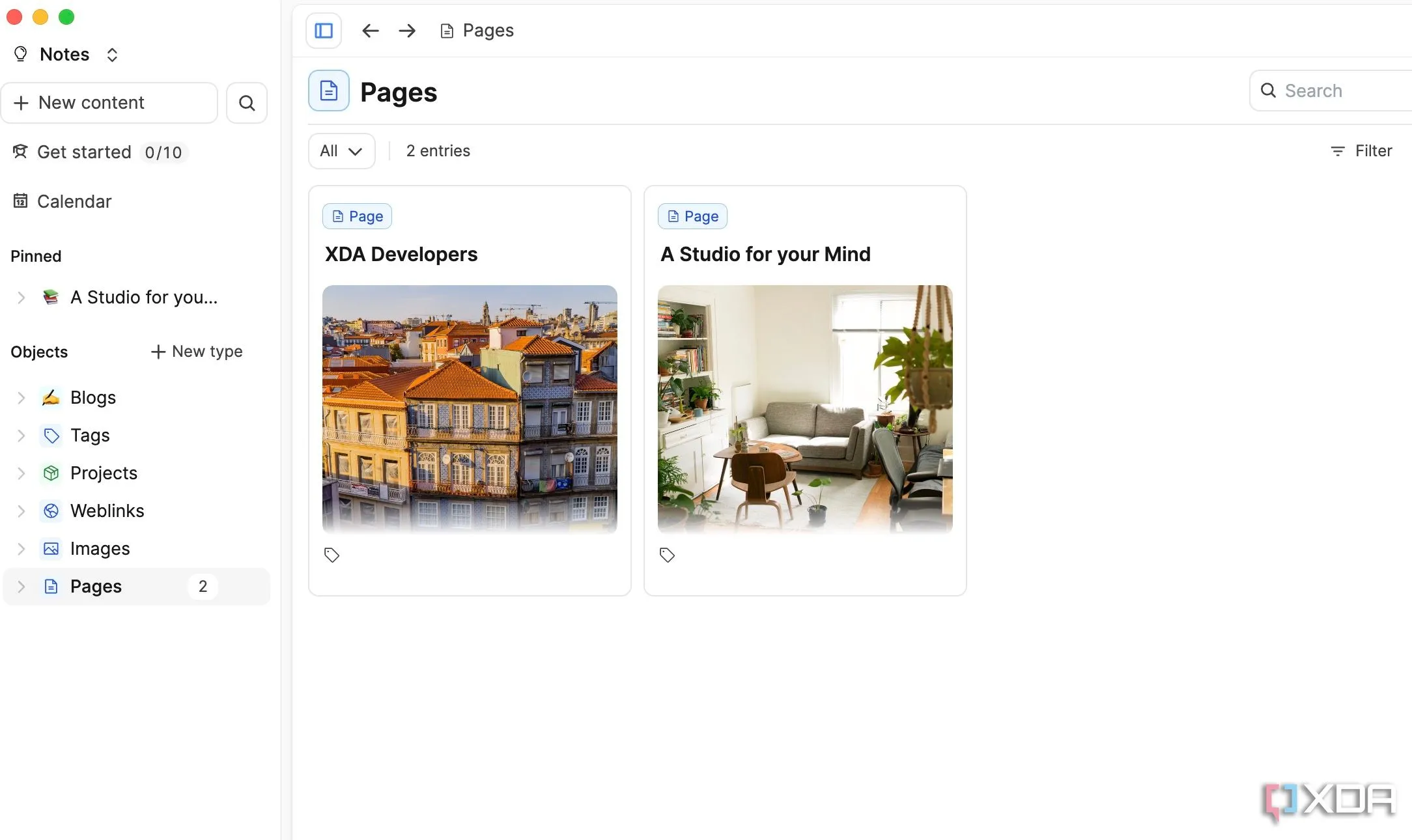Viewport: 1412px width, 840px height.
Task: Expand the Images object type
Action: (21, 549)
